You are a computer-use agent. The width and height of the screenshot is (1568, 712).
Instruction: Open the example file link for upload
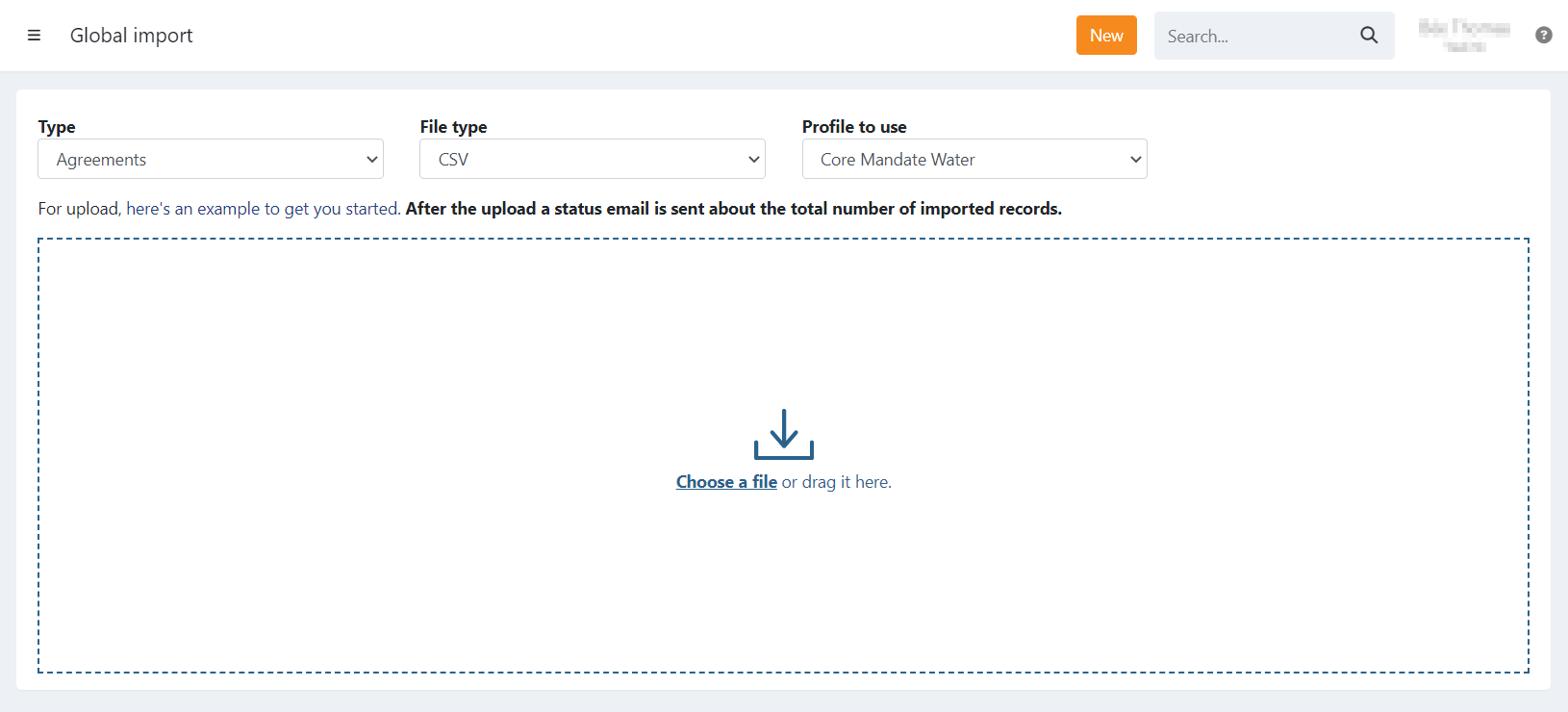pos(263,209)
